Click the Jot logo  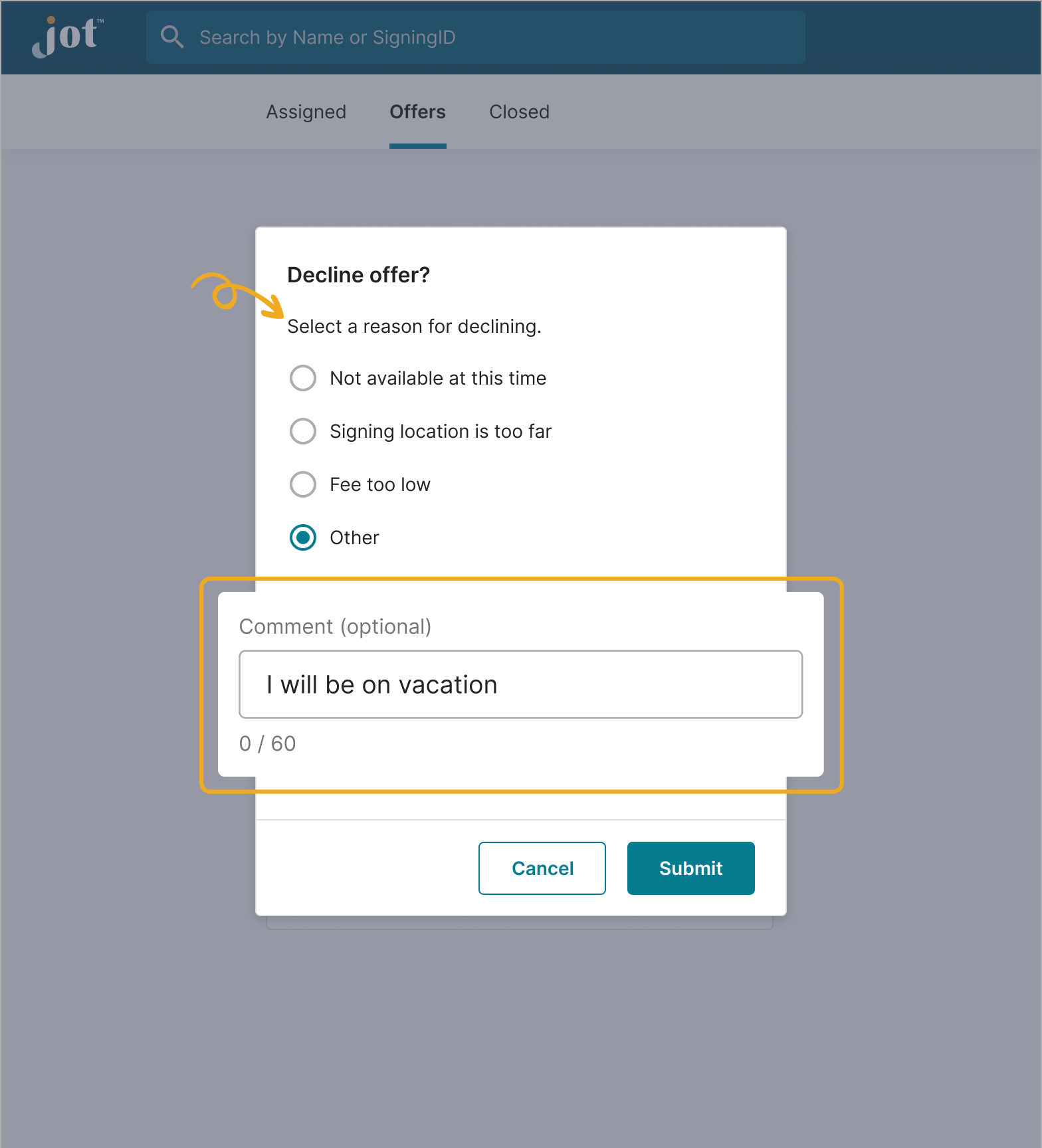tap(67, 37)
